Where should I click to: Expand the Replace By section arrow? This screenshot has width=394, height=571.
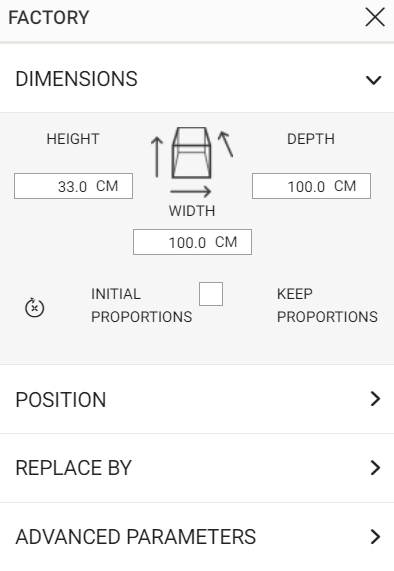[375, 468]
